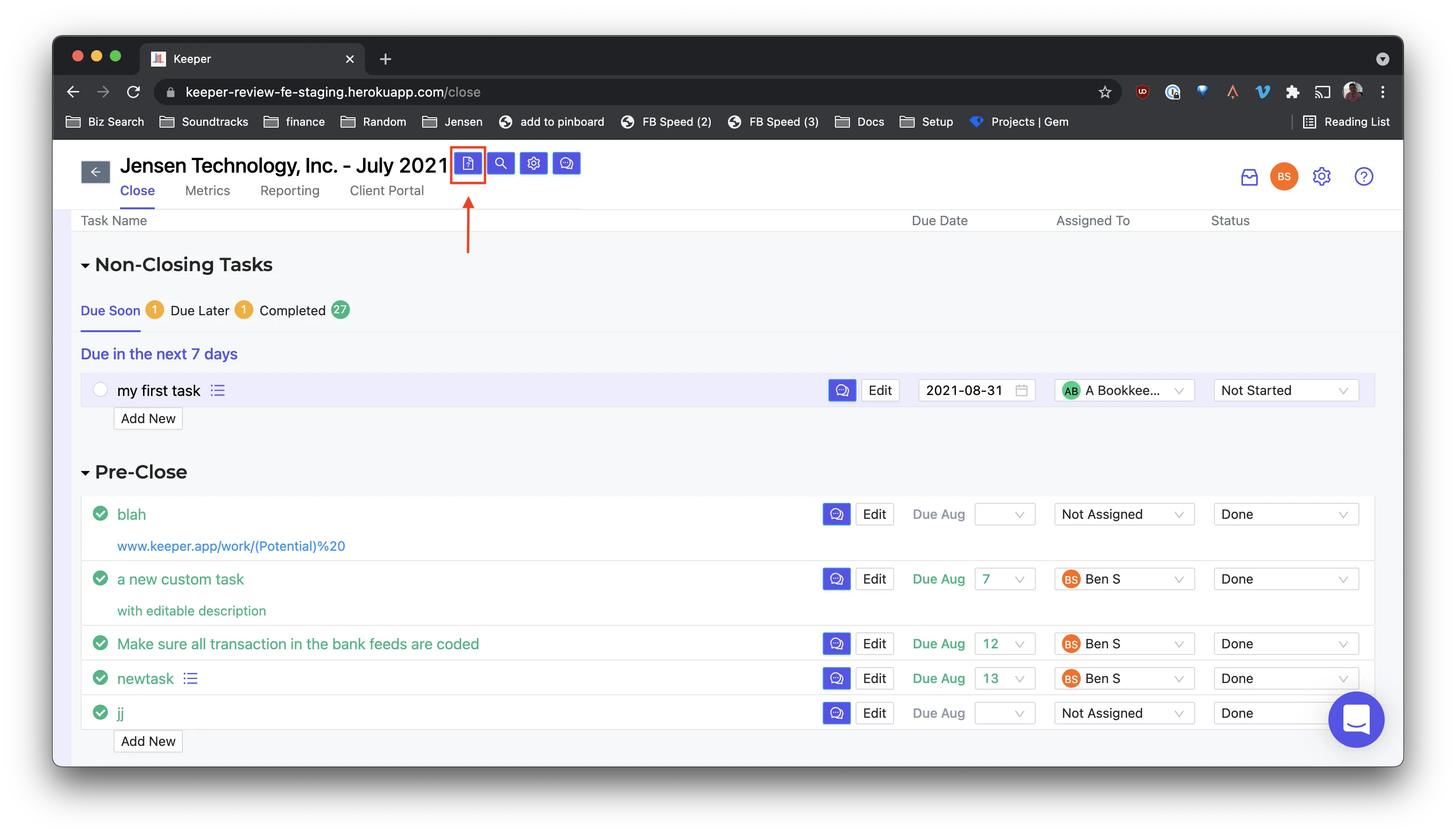Select the Due Later tab
The image size is (1456, 836).
click(200, 311)
